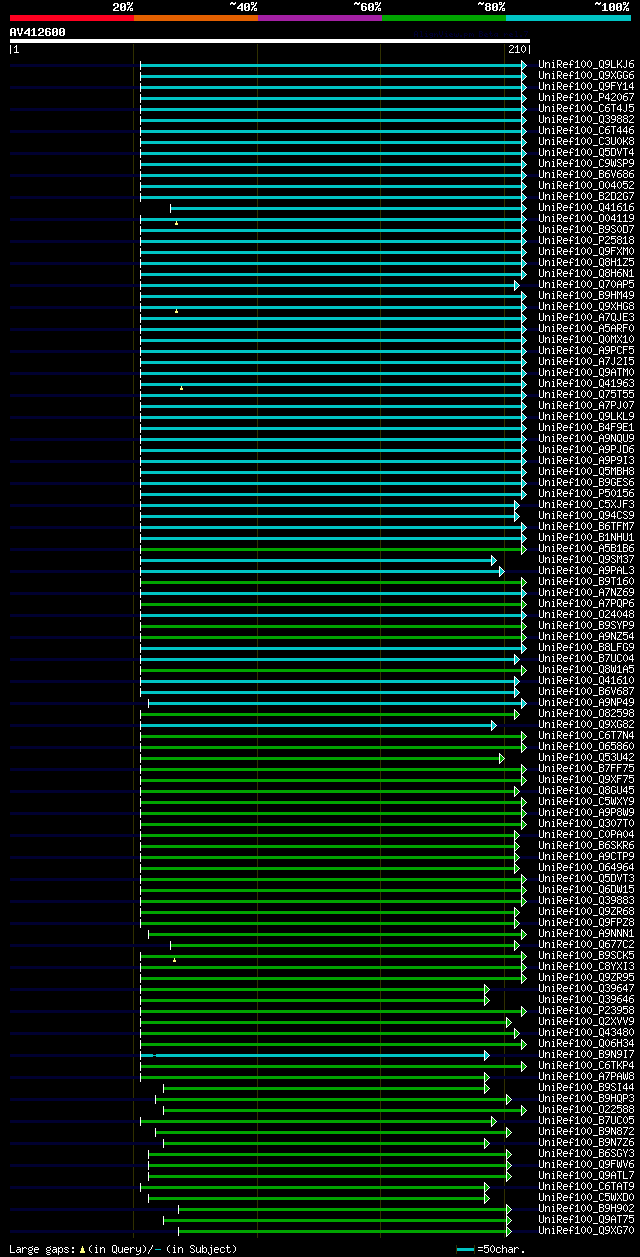
Task: Click the purple ~60% legend segment
Action: point(320,18)
